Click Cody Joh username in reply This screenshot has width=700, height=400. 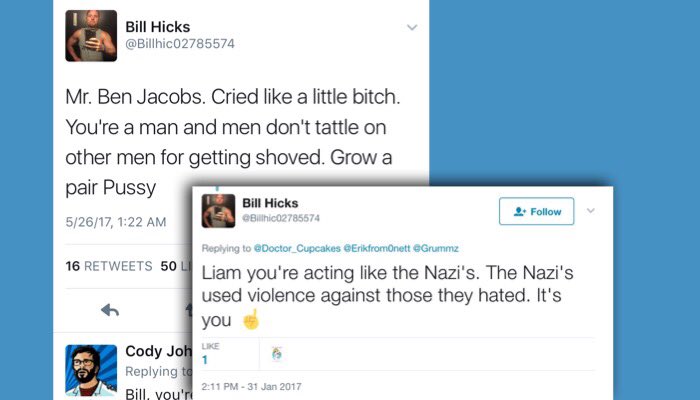point(158,351)
